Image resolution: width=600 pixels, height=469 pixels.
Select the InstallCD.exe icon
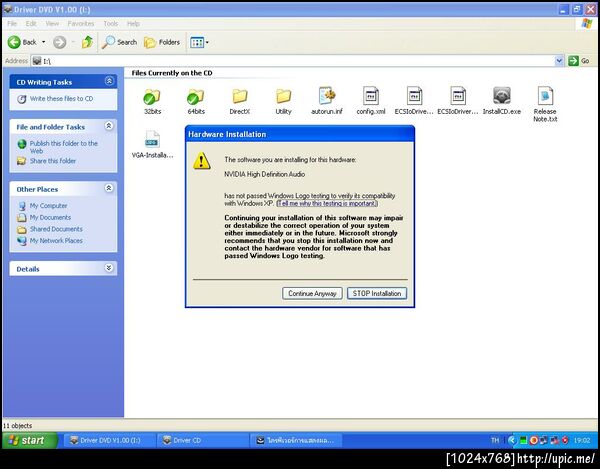pyautogui.click(x=502, y=96)
